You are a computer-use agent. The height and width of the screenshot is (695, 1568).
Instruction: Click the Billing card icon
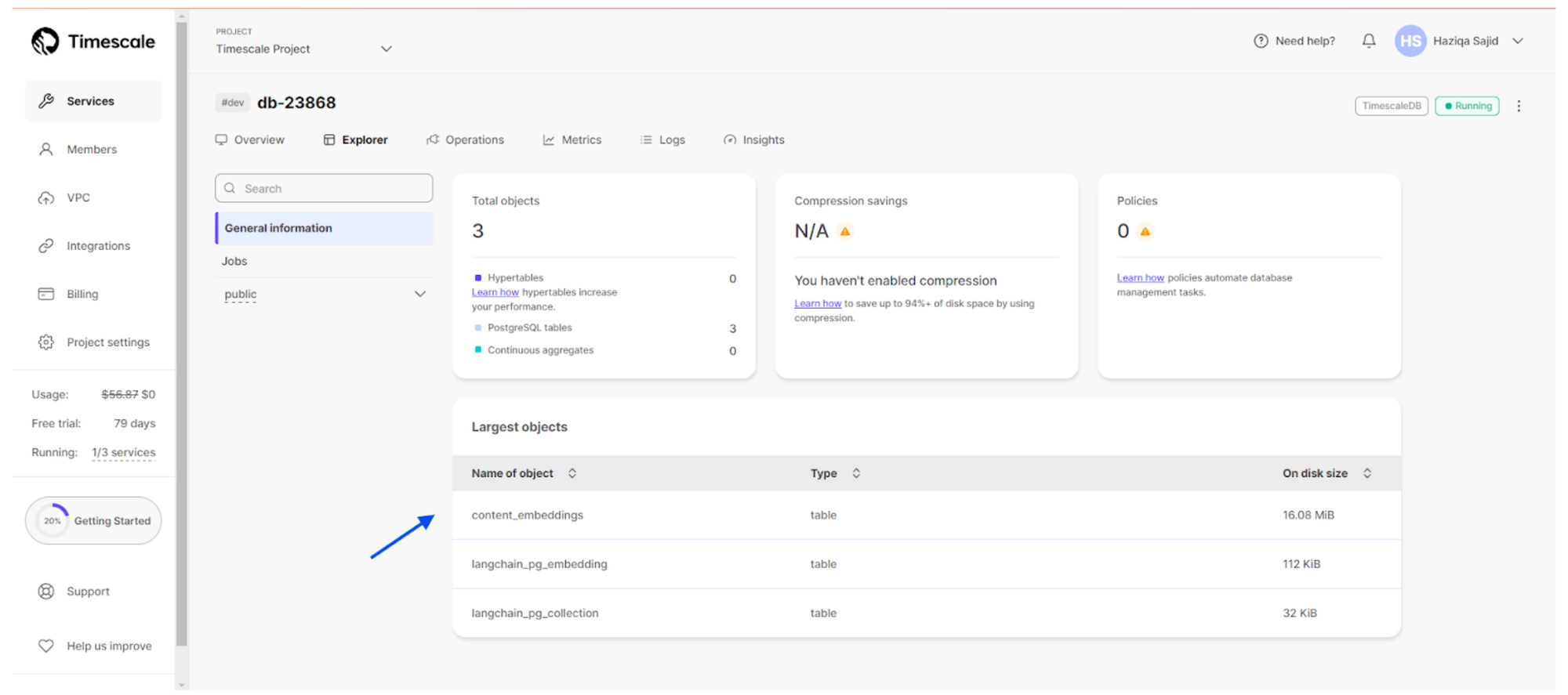point(46,294)
